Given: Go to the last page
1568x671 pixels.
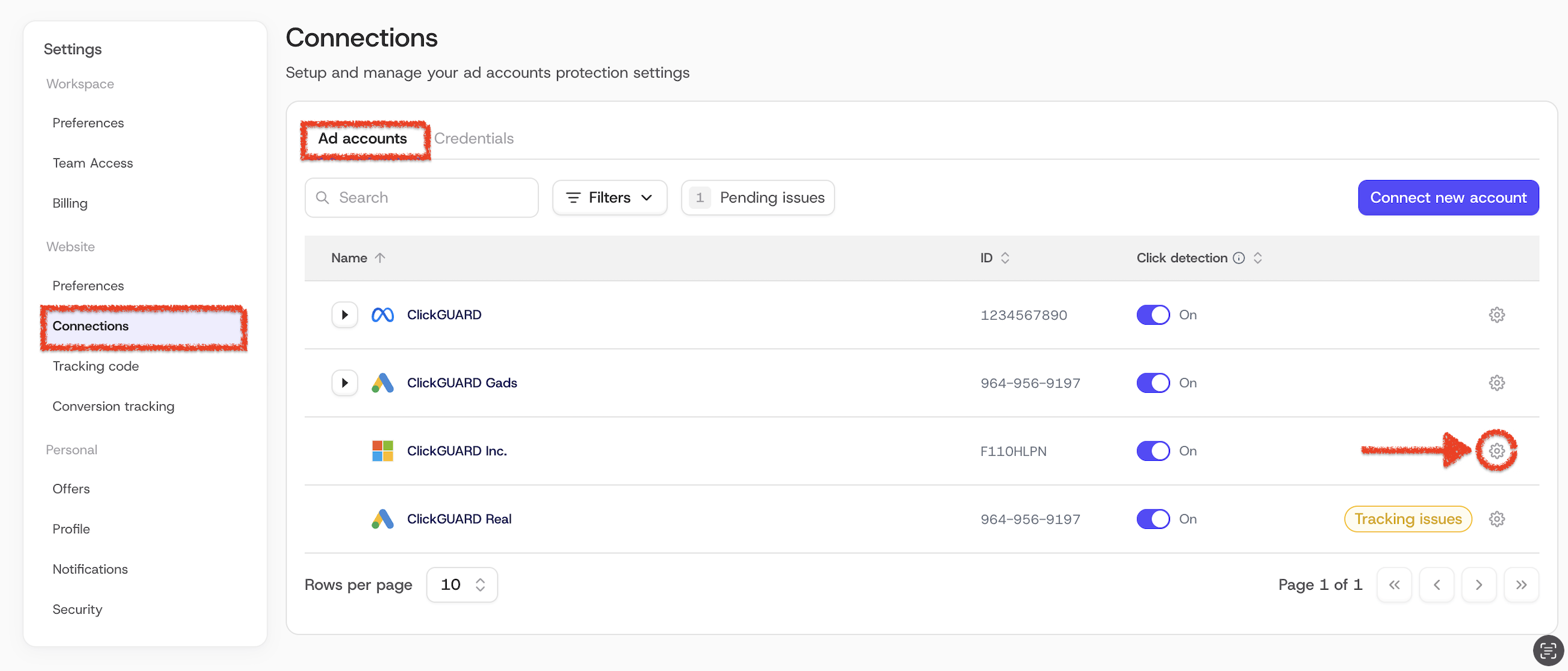Looking at the screenshot, I should coord(1521,585).
